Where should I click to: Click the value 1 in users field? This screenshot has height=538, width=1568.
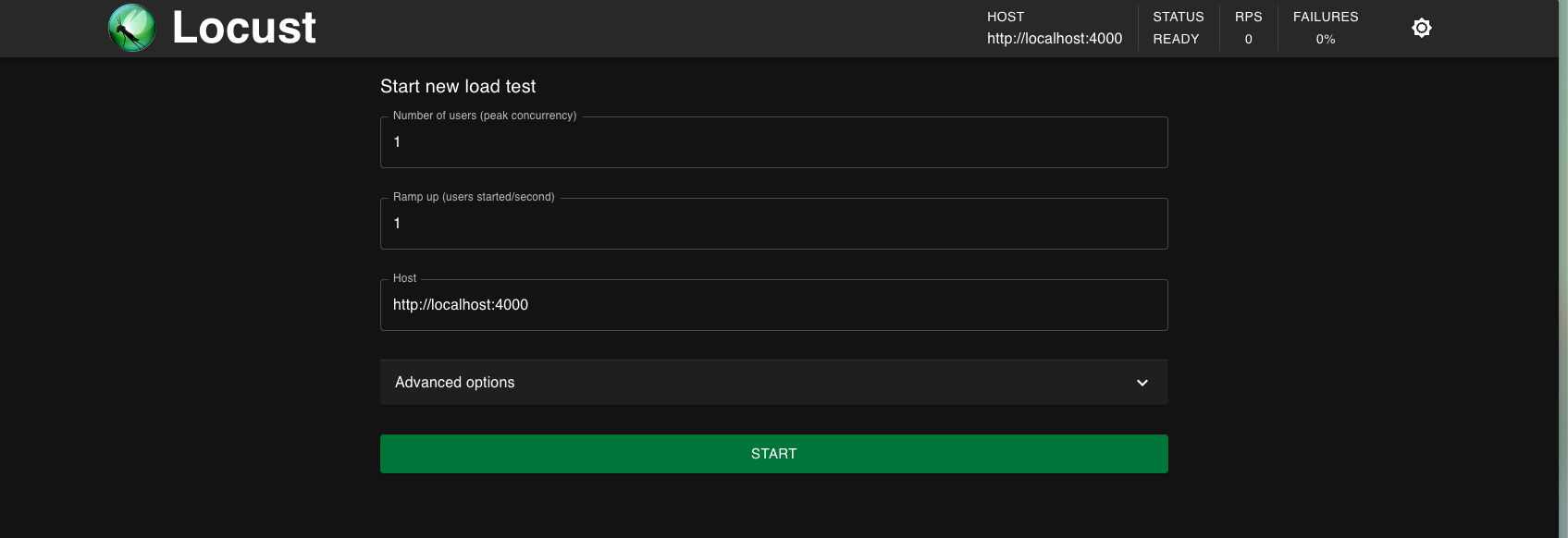click(x=398, y=141)
